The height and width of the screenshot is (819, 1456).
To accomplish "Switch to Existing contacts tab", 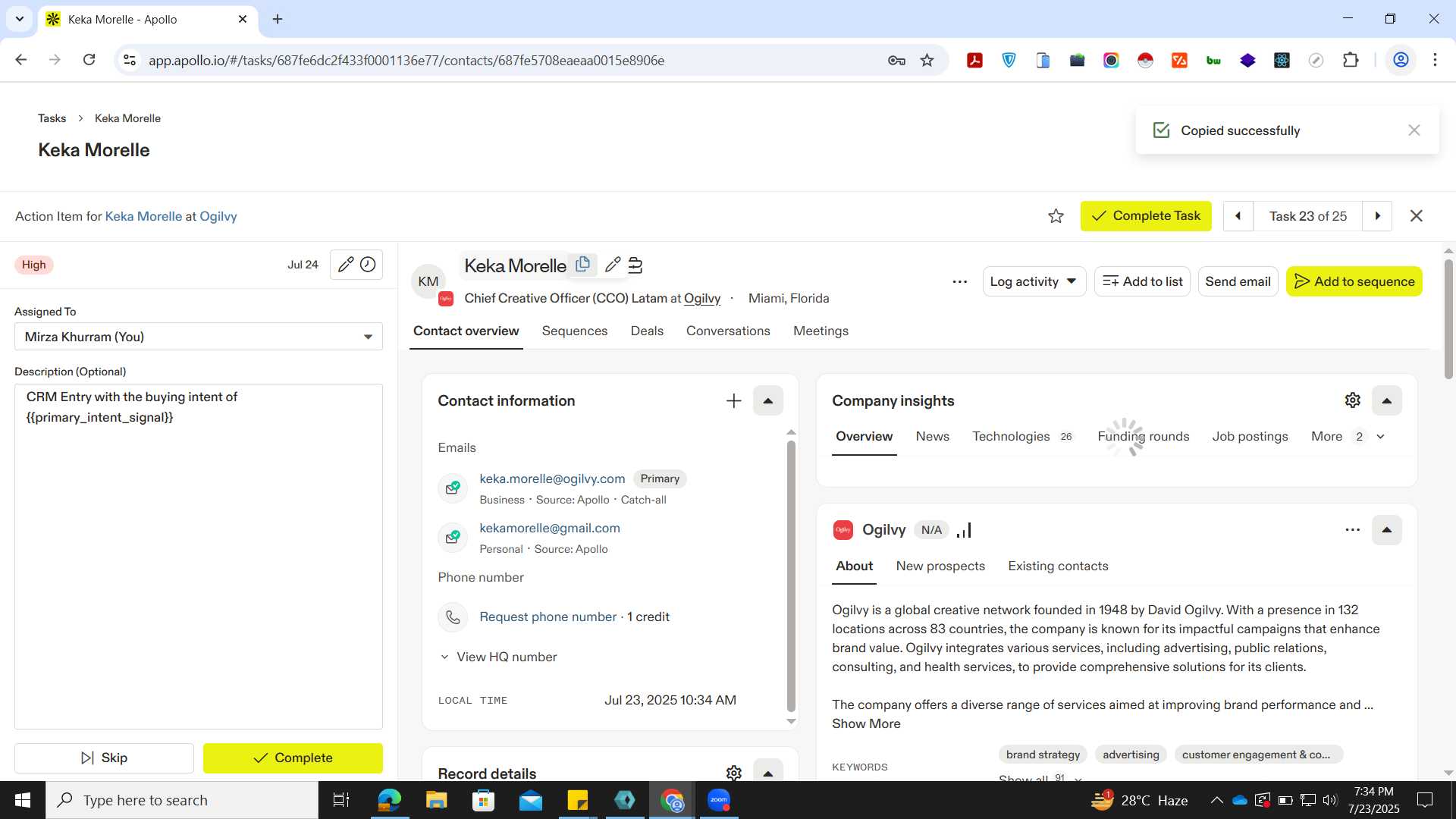I will (1058, 566).
